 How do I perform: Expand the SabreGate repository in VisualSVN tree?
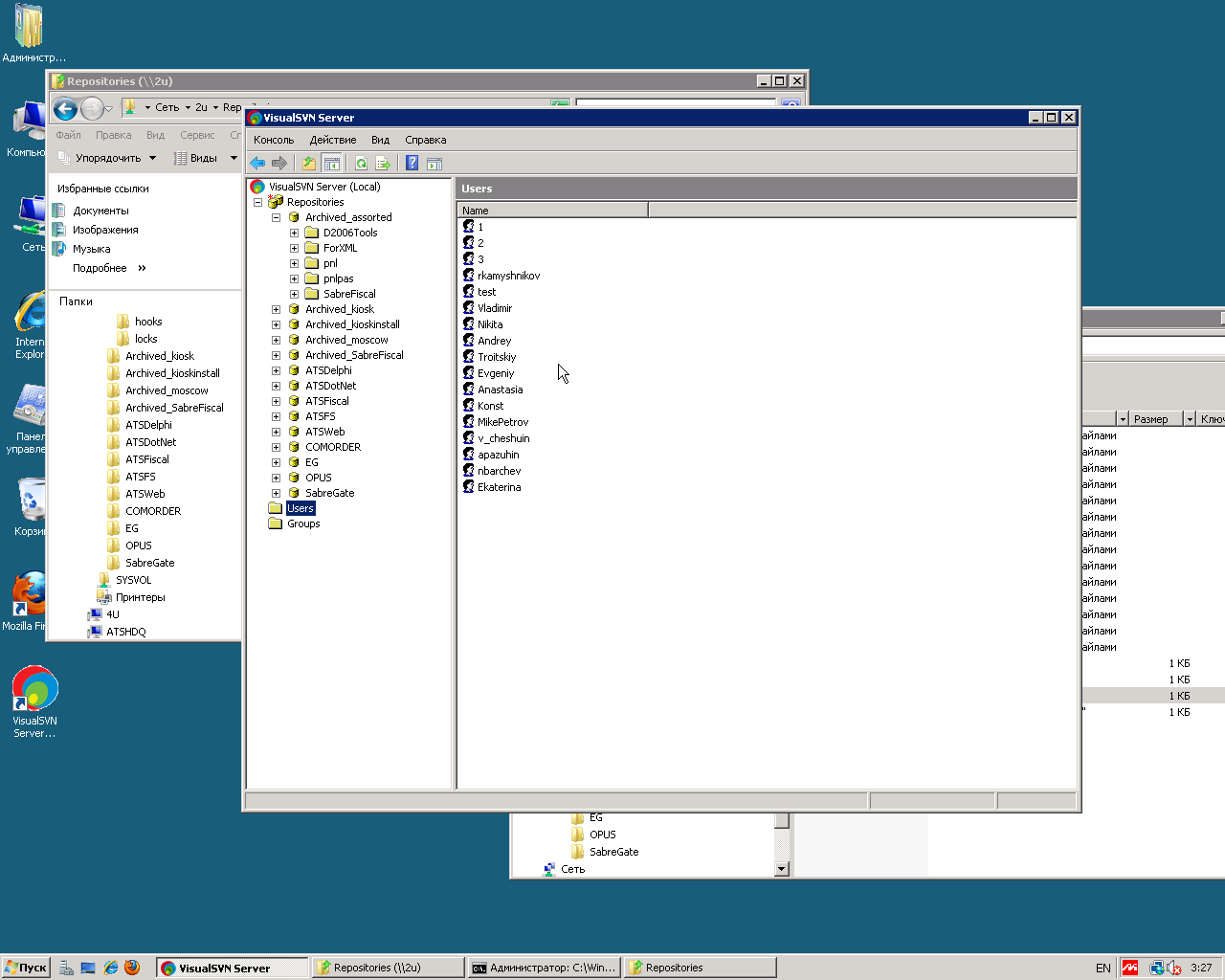tap(276, 493)
